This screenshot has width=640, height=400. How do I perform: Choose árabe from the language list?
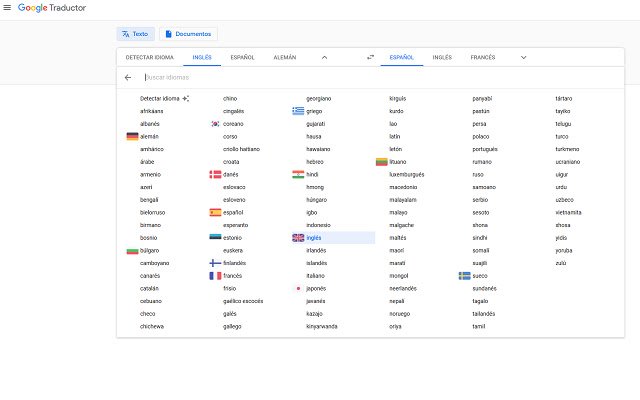coord(147,162)
